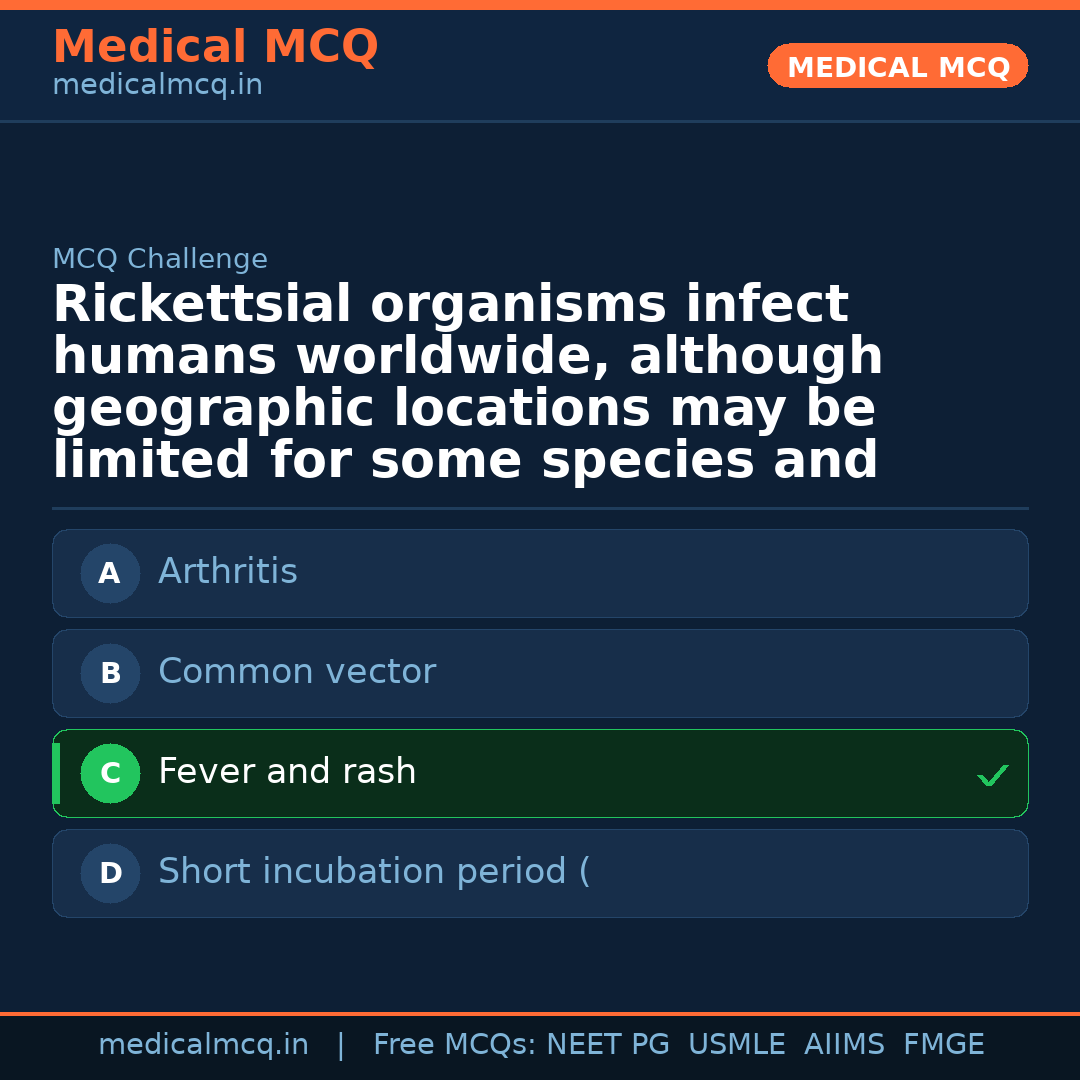
Task: Select the Fever and rash answer text
Action: click(287, 772)
